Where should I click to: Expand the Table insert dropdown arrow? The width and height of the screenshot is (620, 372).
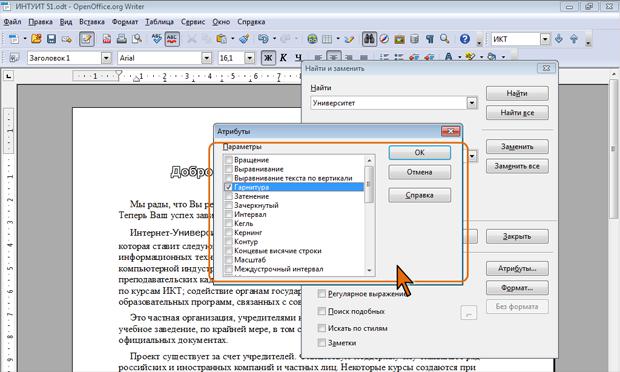click(x=338, y=39)
